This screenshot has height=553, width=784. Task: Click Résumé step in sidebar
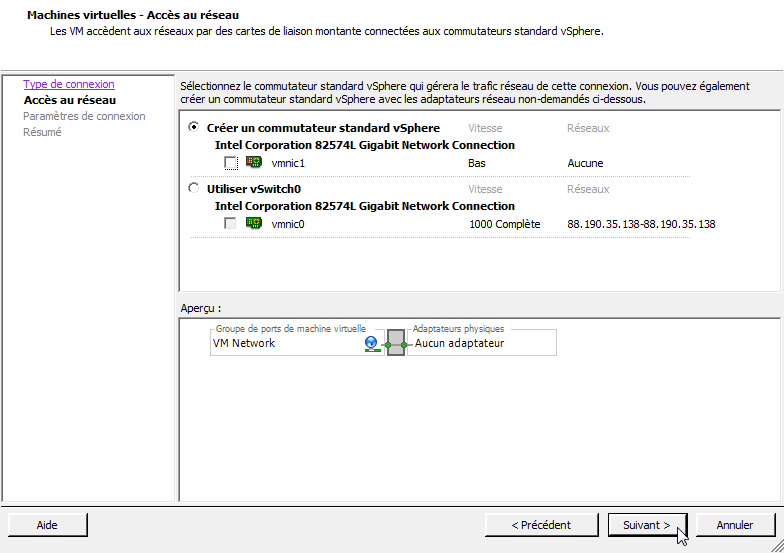(42, 132)
